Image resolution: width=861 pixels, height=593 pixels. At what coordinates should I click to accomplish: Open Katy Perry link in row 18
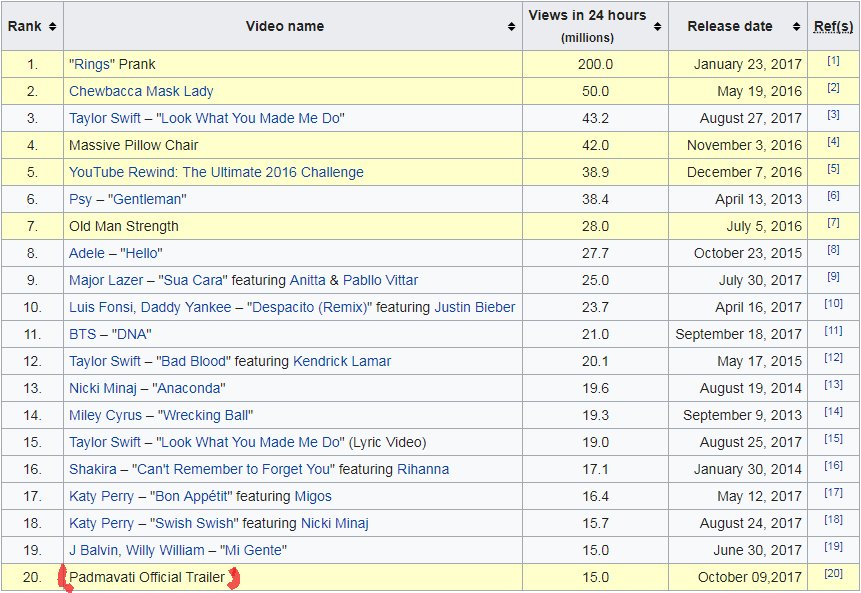102,523
